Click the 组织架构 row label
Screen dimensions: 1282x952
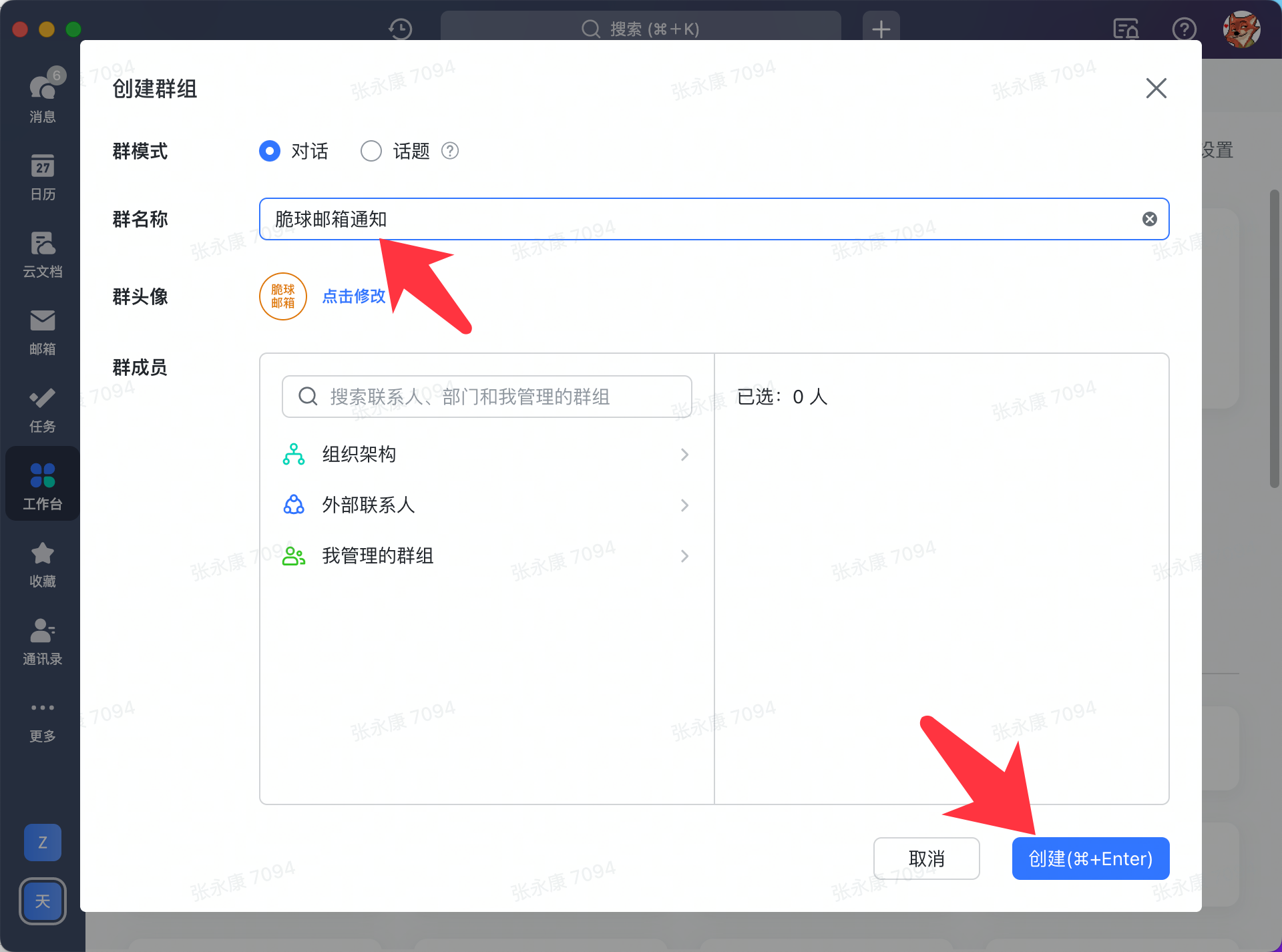359,455
